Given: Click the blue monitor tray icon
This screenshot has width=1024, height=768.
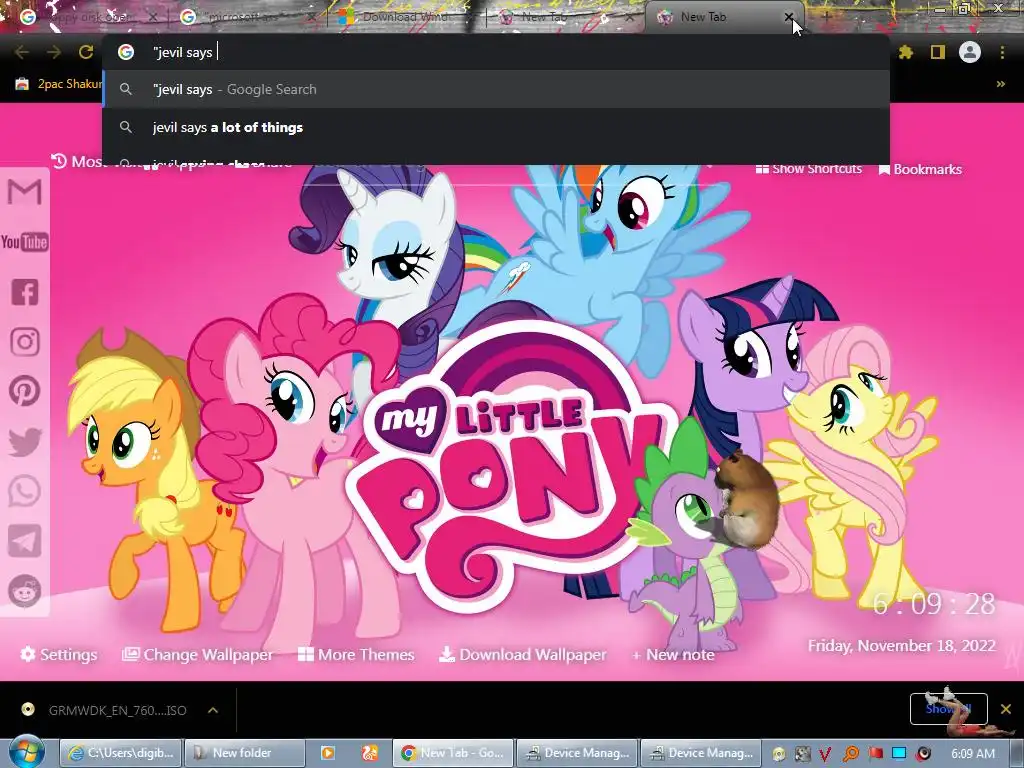Looking at the screenshot, I should tap(899, 754).
